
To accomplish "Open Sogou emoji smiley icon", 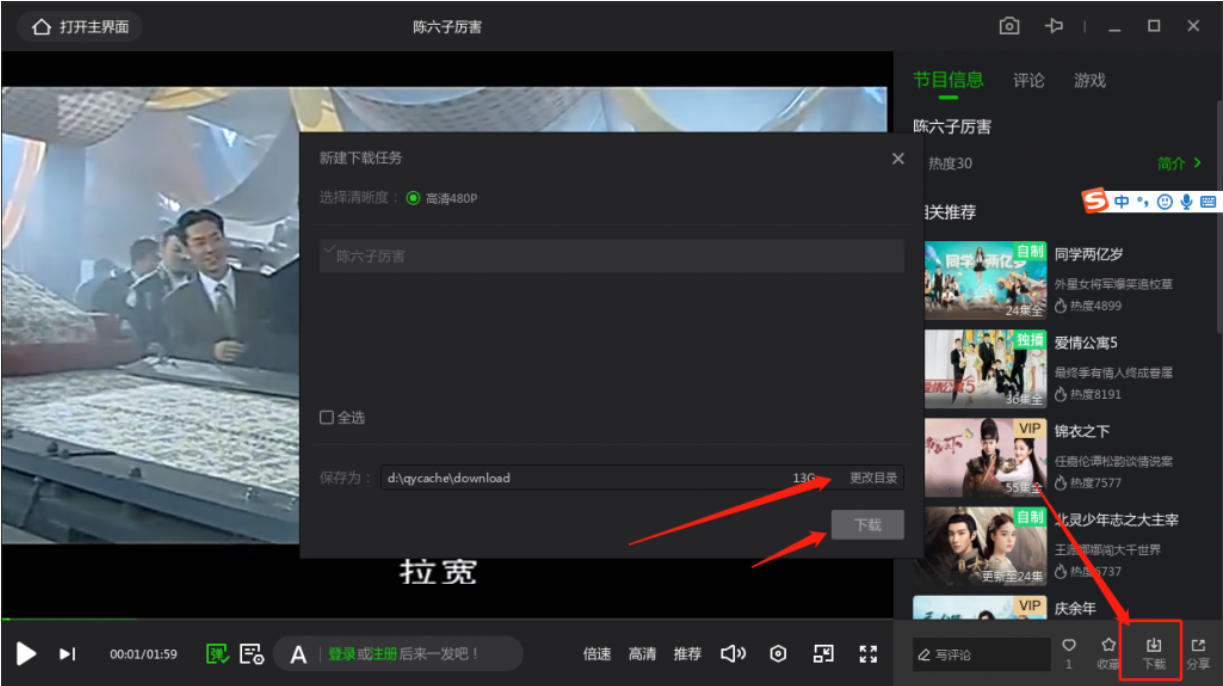I will tap(1164, 201).
